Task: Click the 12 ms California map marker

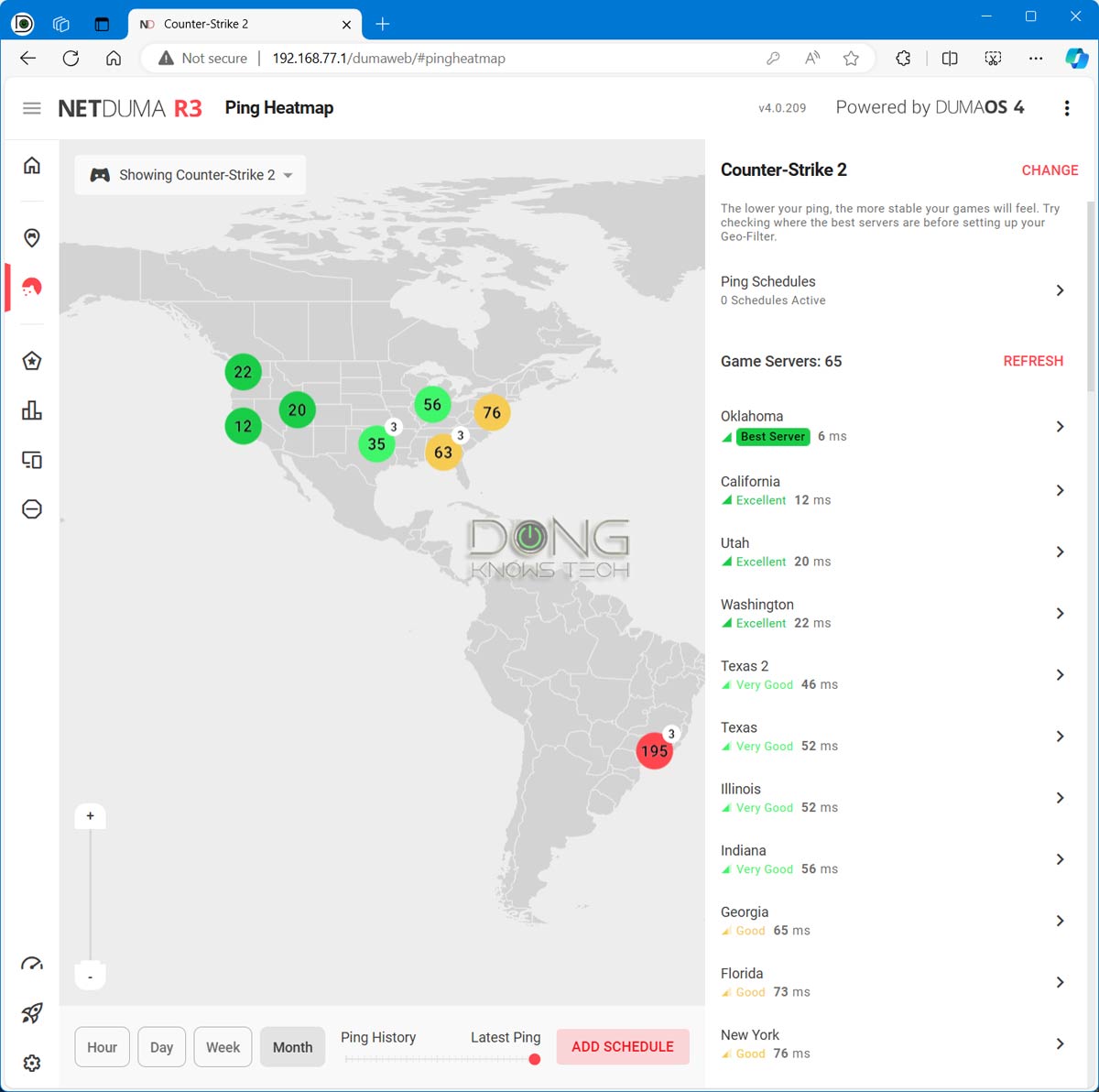Action: (243, 426)
